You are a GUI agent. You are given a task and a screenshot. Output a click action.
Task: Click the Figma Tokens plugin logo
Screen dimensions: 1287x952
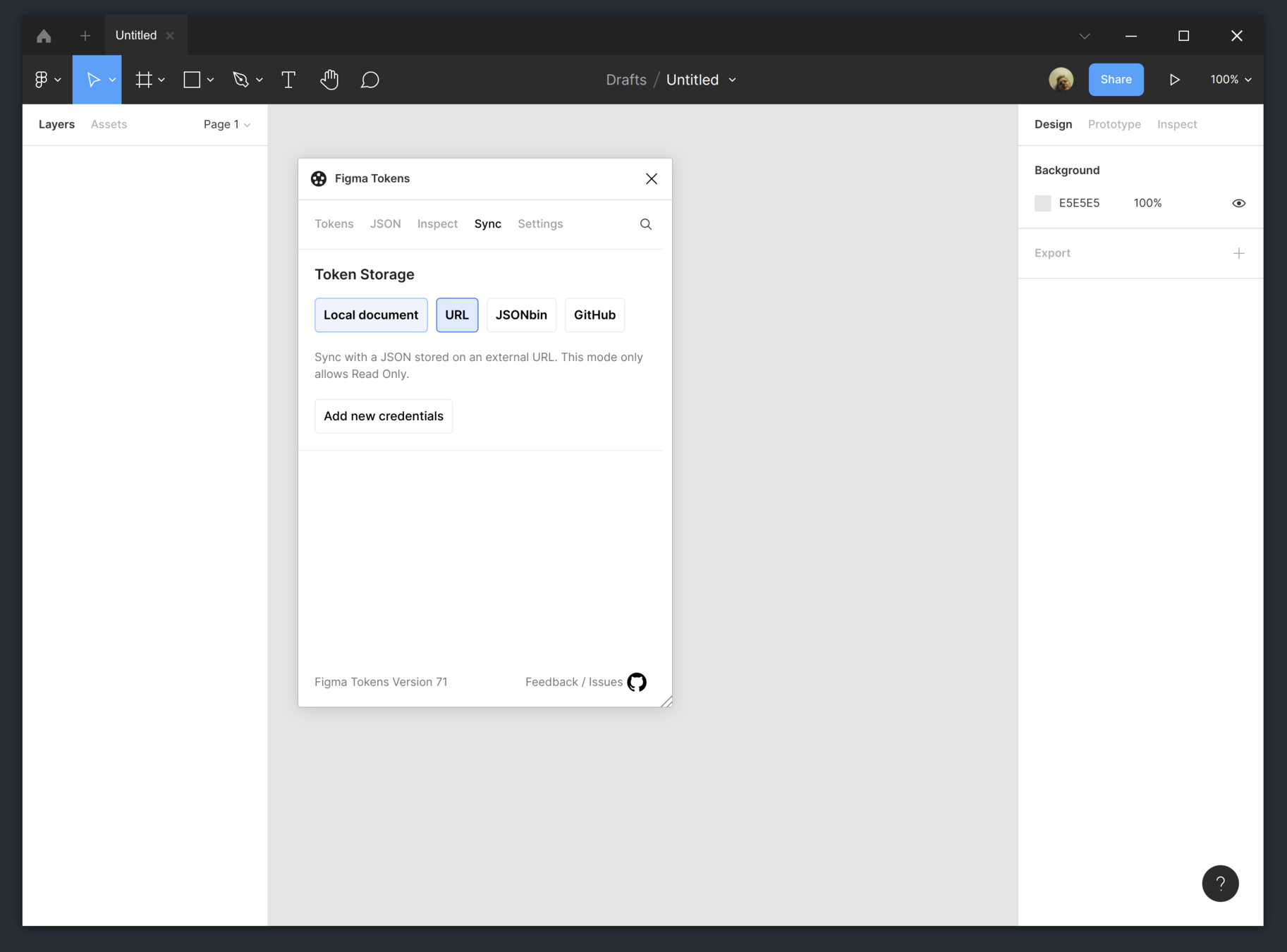coord(319,179)
